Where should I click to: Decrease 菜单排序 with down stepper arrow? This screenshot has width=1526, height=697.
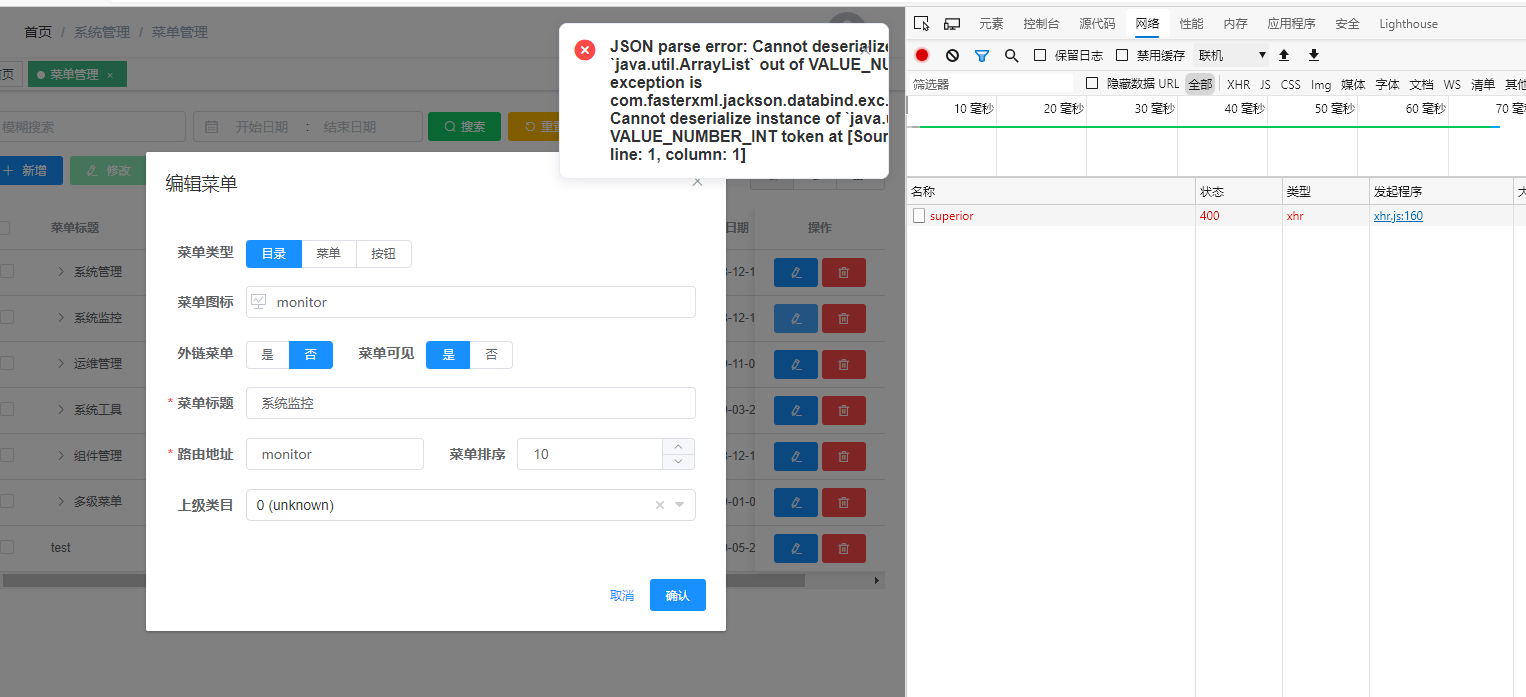tap(678, 461)
